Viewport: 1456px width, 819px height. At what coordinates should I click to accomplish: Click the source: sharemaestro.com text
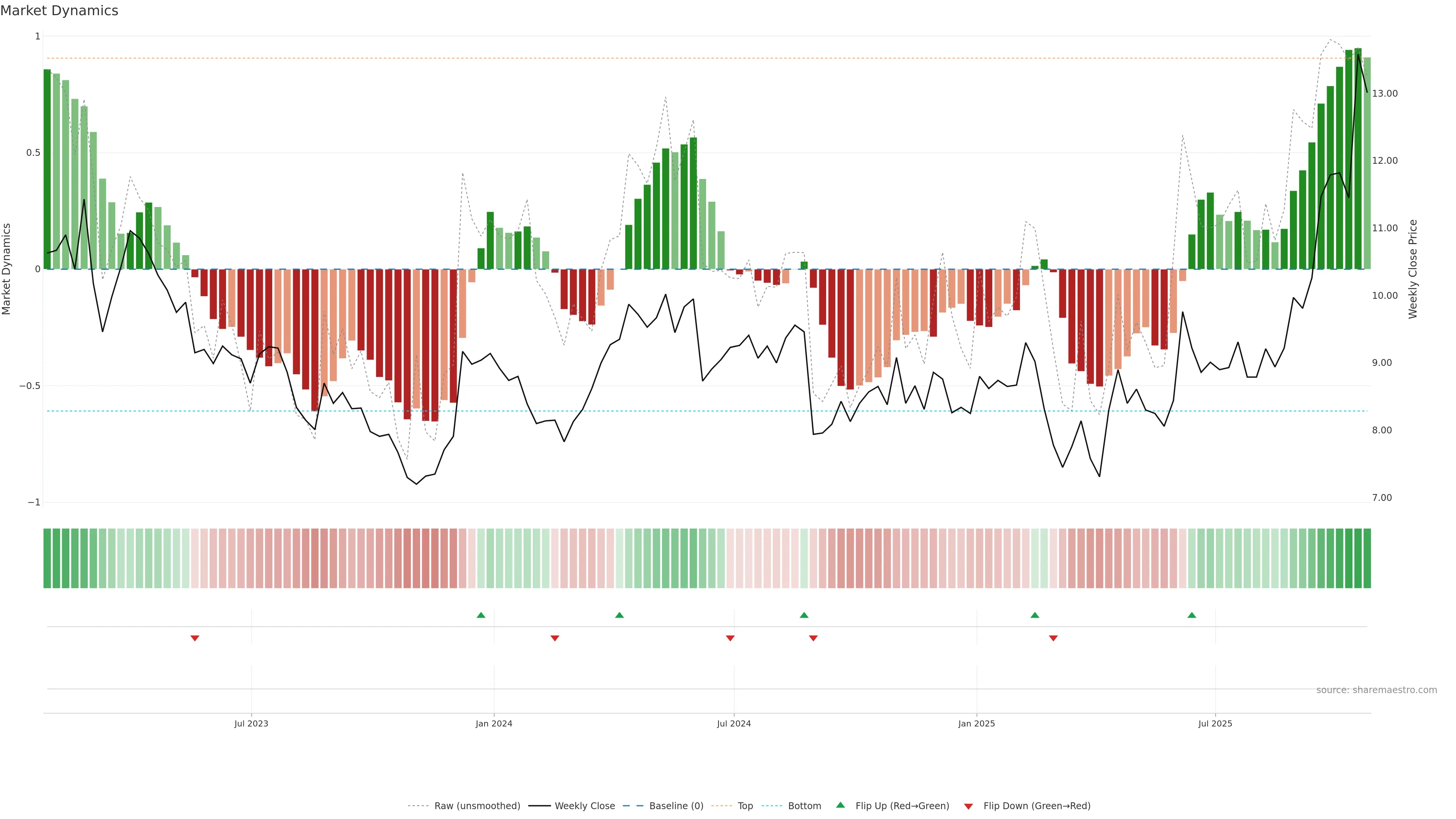tap(1376, 690)
